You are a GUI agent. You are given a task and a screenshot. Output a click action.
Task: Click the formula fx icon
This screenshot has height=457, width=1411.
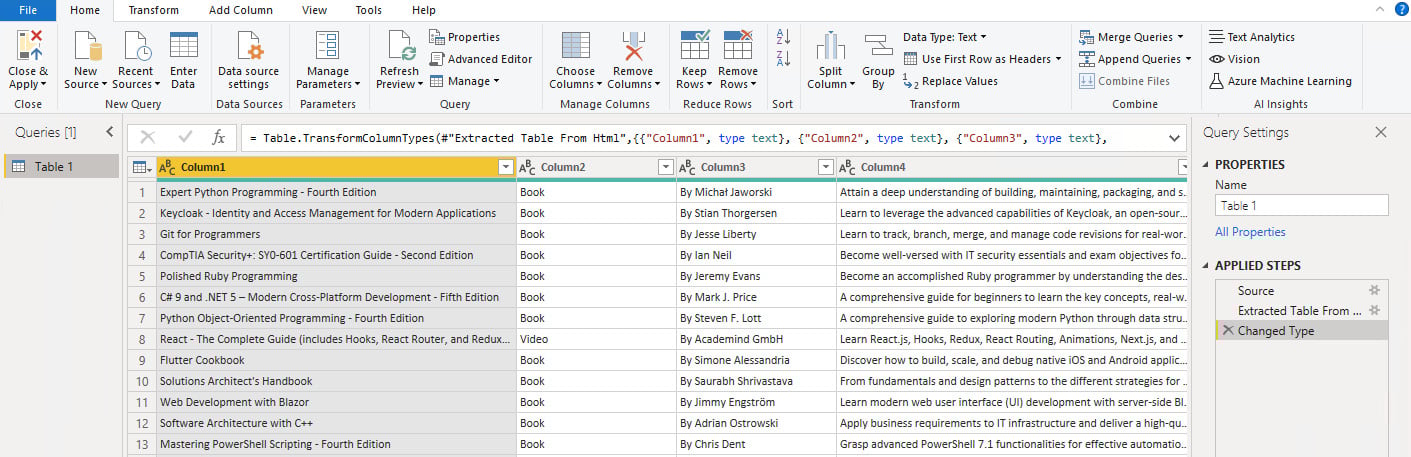[218, 137]
